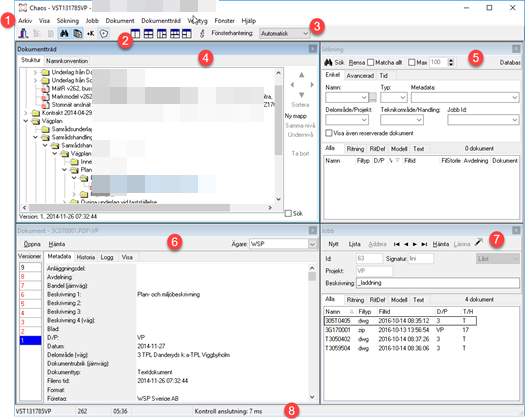Click Ny mapp in the tree panel
Image resolution: width=525 pixels, height=419 pixels.
(x=296, y=116)
